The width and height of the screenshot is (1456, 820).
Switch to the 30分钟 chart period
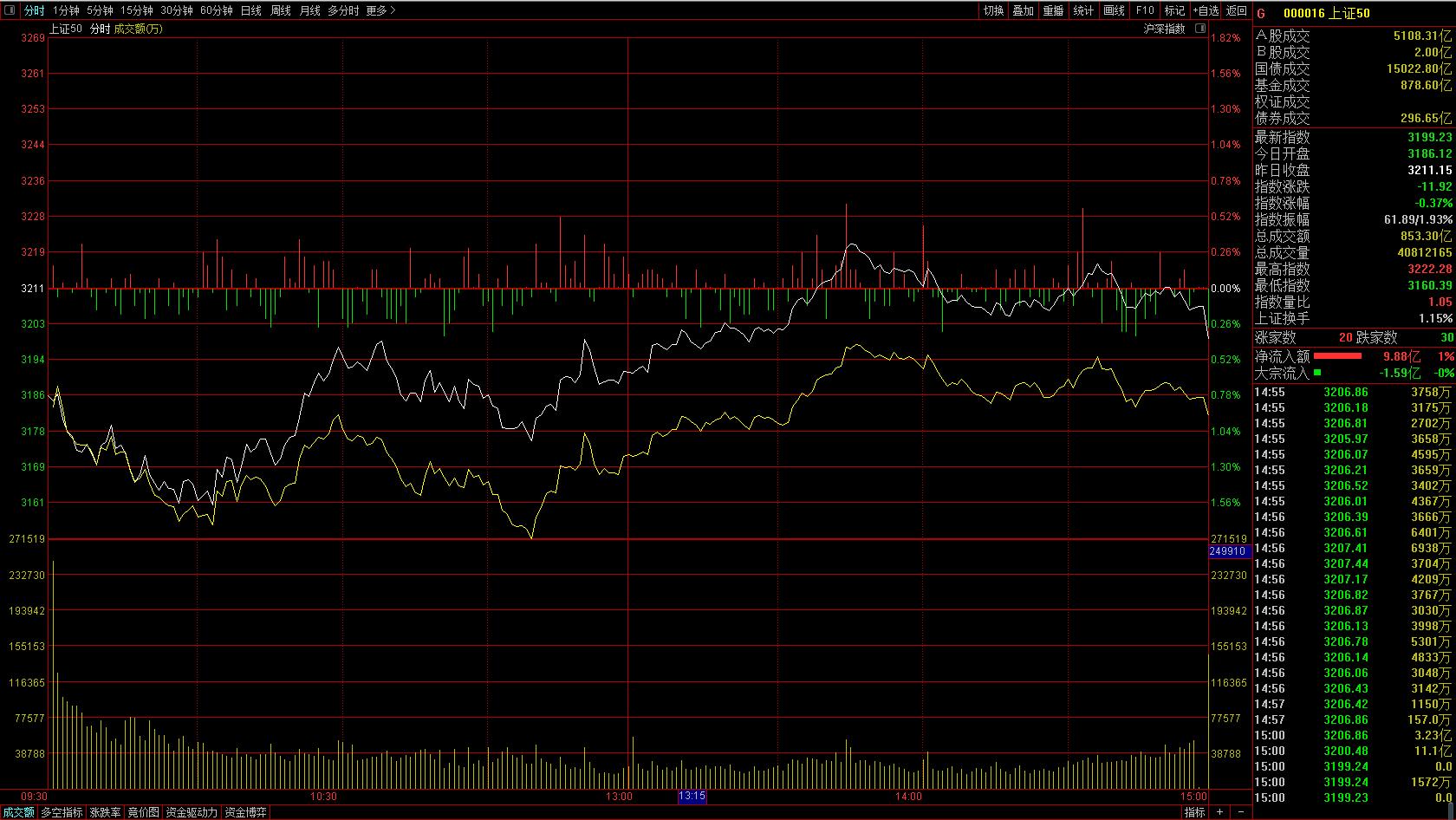click(176, 10)
